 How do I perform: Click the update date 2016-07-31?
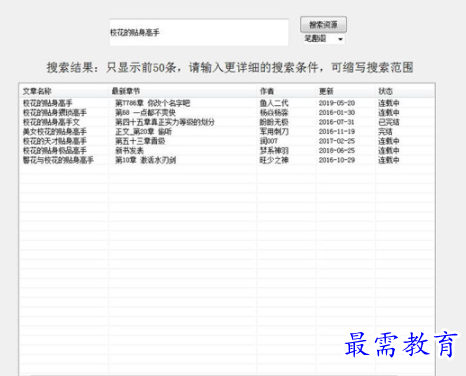[337, 122]
